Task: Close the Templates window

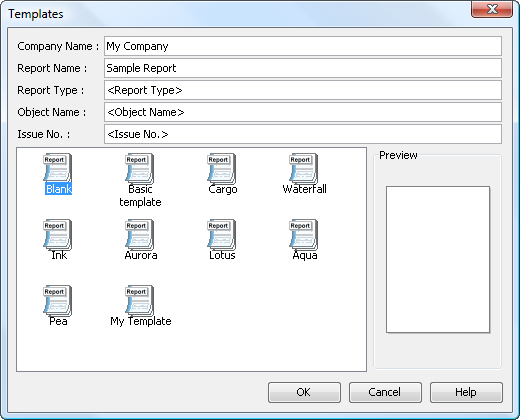Action: point(492,9)
